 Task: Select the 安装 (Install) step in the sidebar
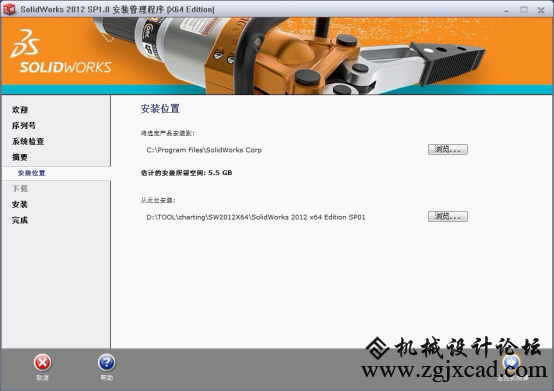click(20, 205)
